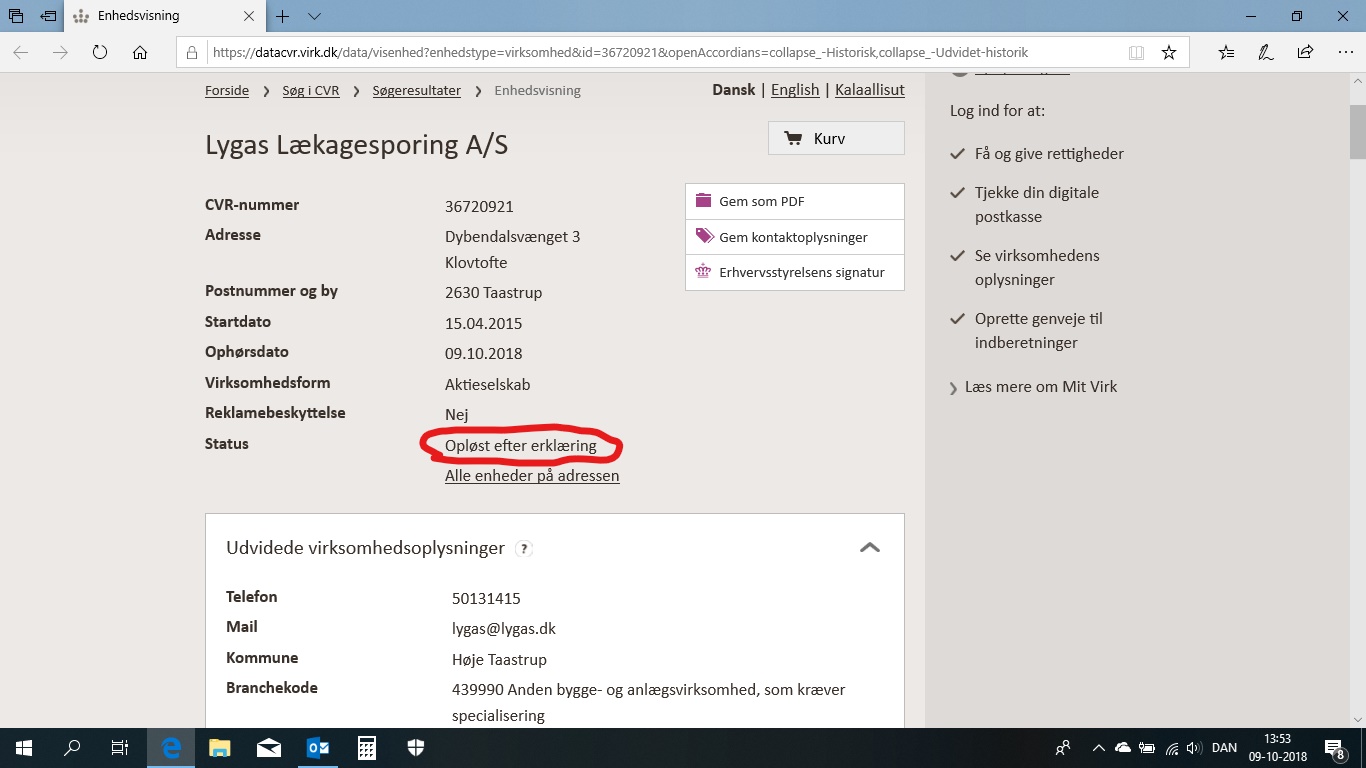Collapse the Udvidede virksomhedsoplysninger section

[x=870, y=548]
